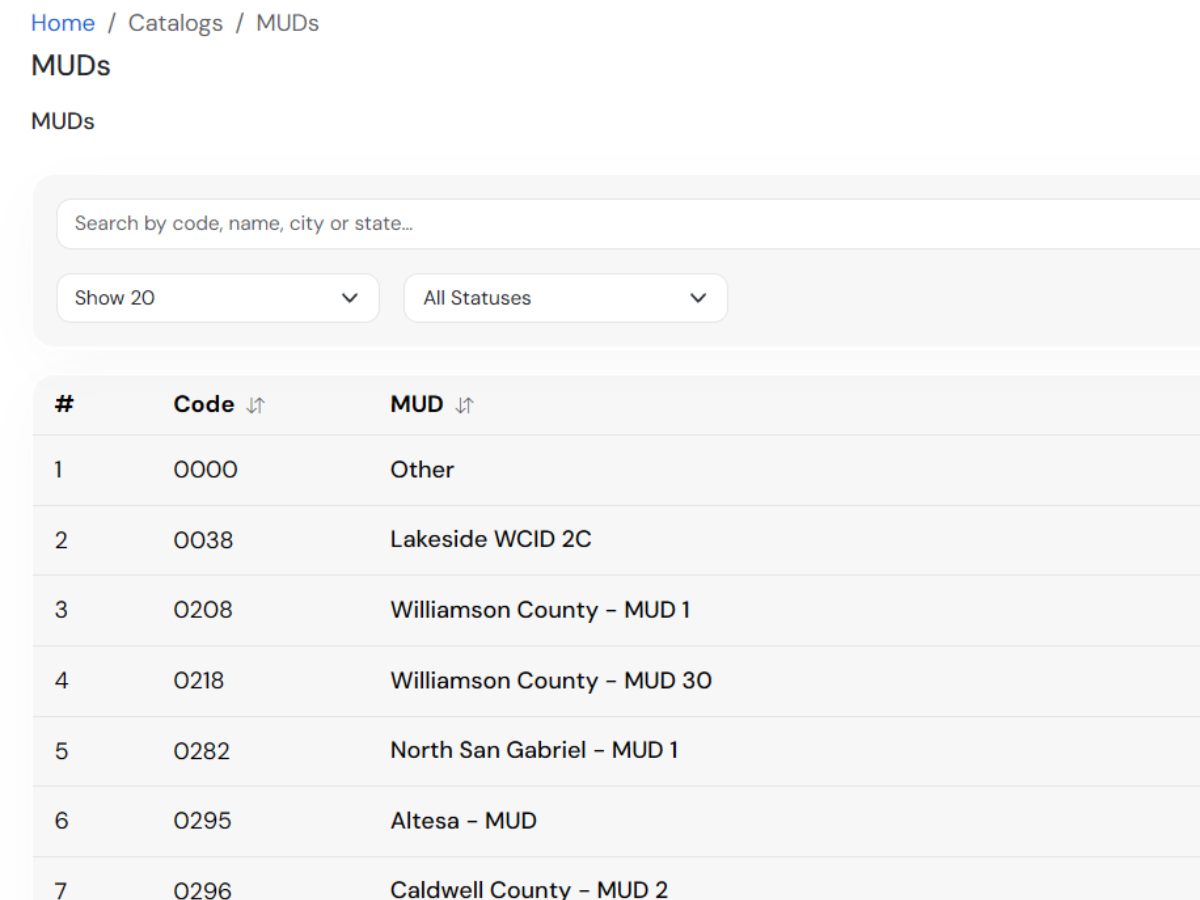The height and width of the screenshot is (900, 1200).
Task: Click the MUD column header
Action: [417, 404]
